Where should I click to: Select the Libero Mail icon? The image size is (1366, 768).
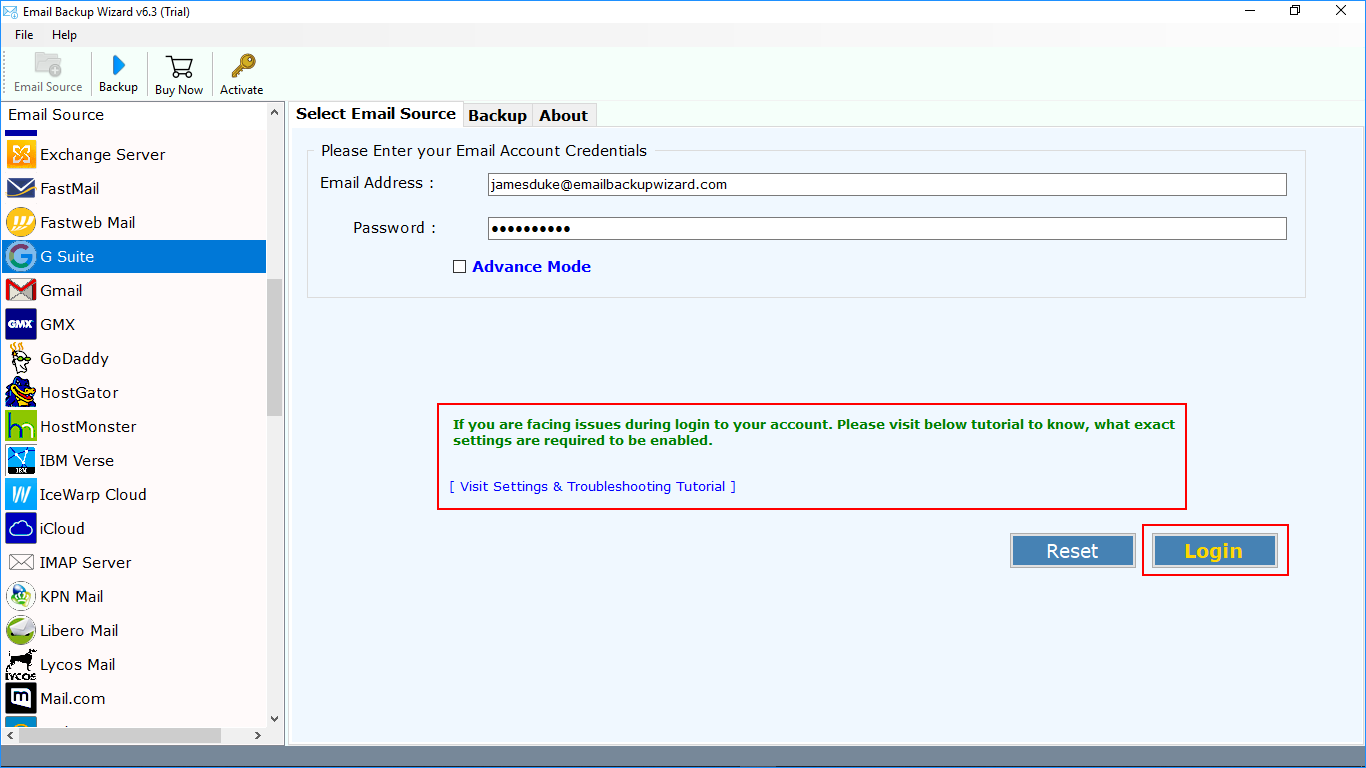[21, 630]
